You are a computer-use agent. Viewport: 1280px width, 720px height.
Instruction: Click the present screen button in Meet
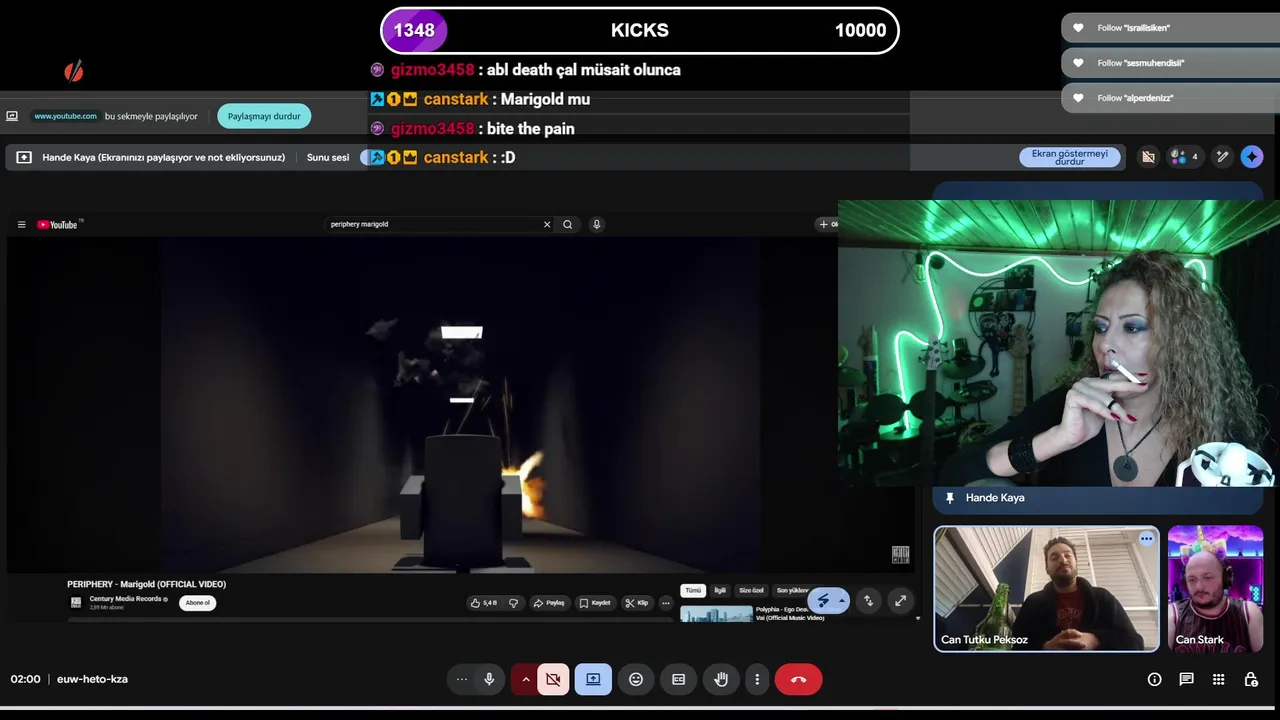(593, 679)
